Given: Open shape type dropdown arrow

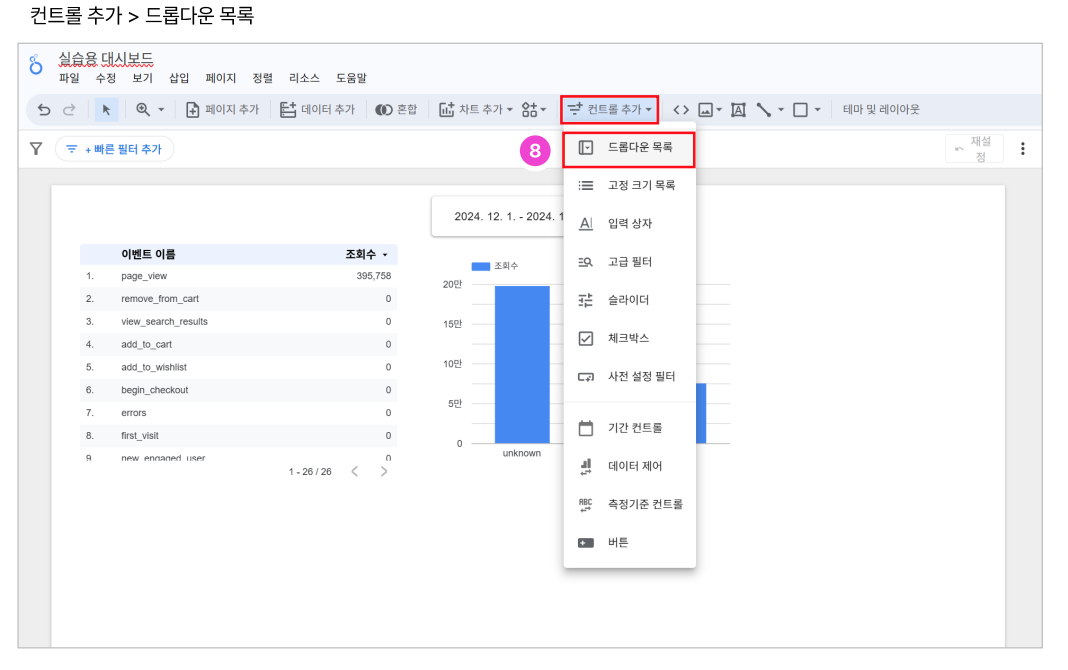Looking at the screenshot, I should click(x=817, y=110).
